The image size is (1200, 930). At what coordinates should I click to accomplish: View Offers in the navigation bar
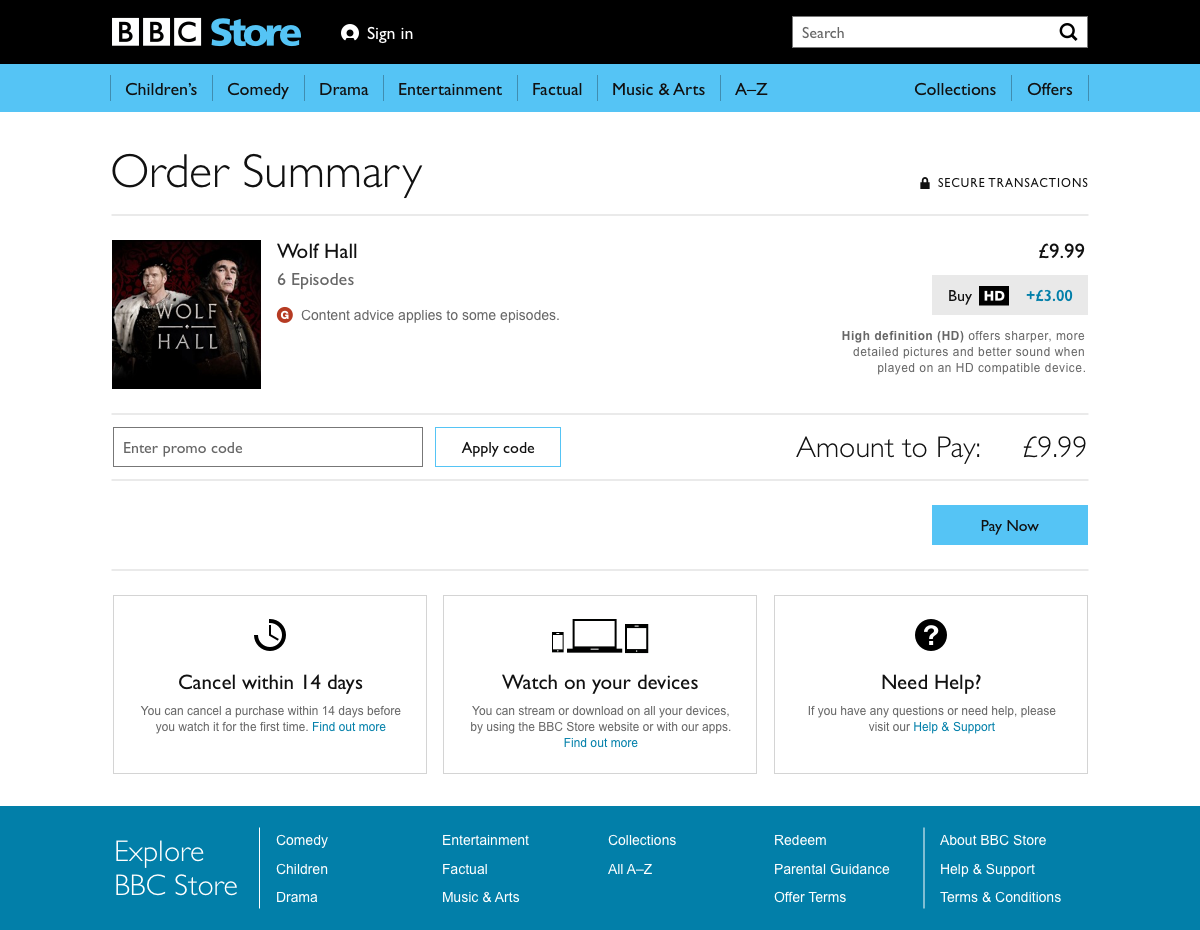pyautogui.click(x=1050, y=89)
